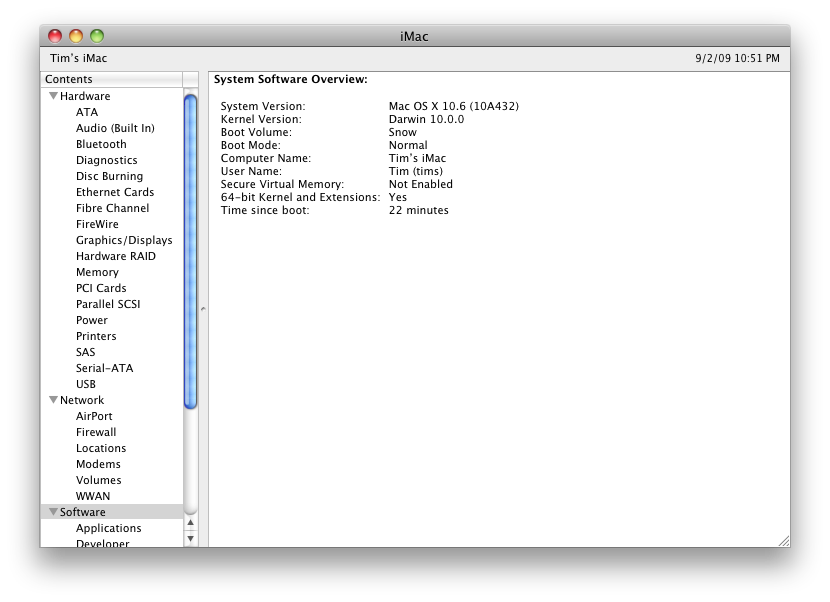Image resolution: width=830 pixels, height=602 pixels.
Task: Click the sidebar scroll down arrow
Action: [191, 538]
